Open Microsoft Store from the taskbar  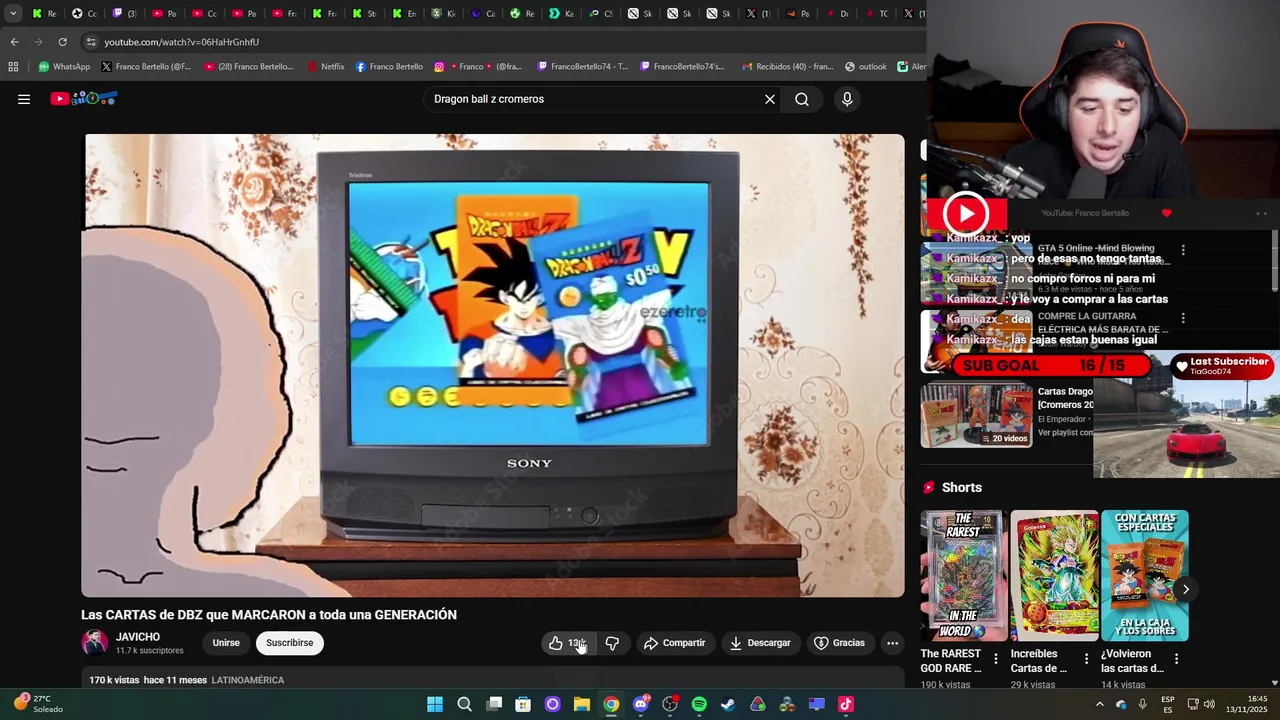523,704
